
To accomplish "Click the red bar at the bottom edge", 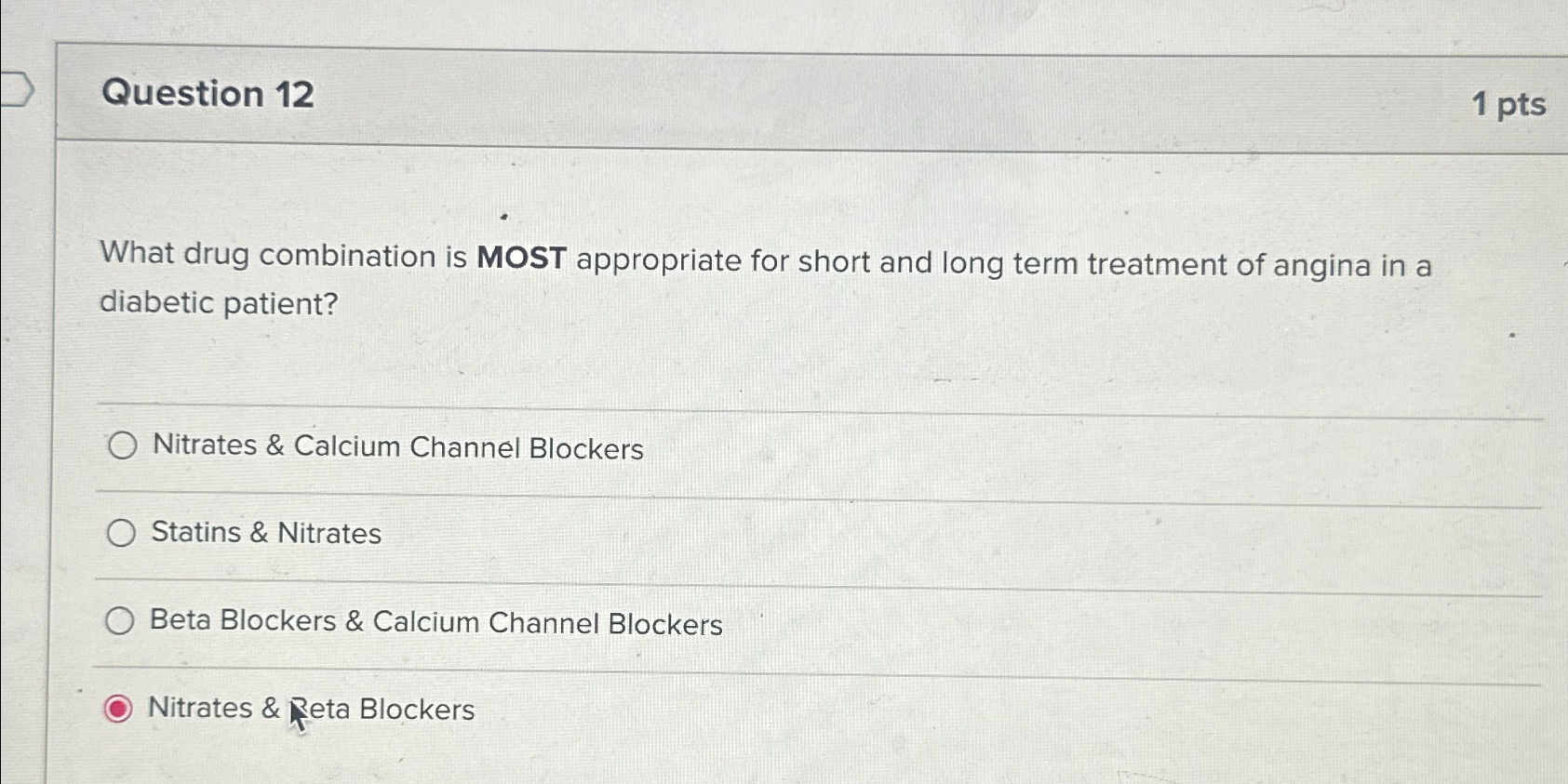I will (782, 777).
